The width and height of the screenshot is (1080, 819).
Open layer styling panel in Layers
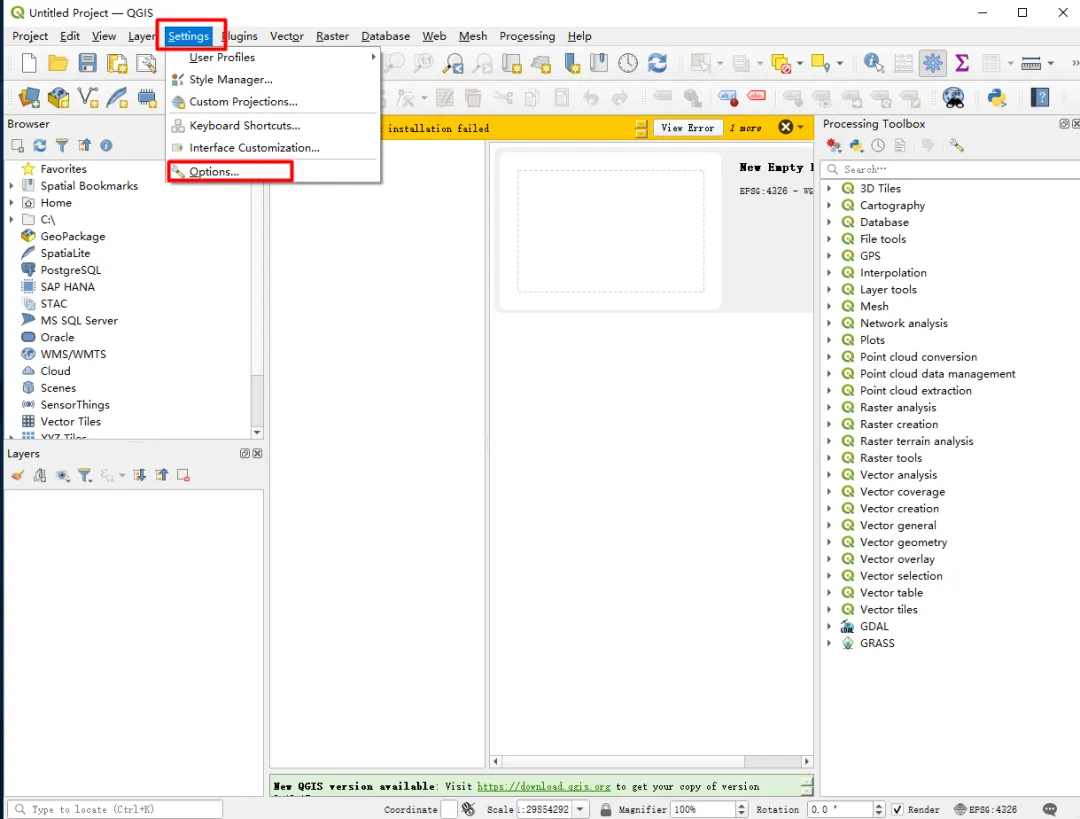coord(18,475)
